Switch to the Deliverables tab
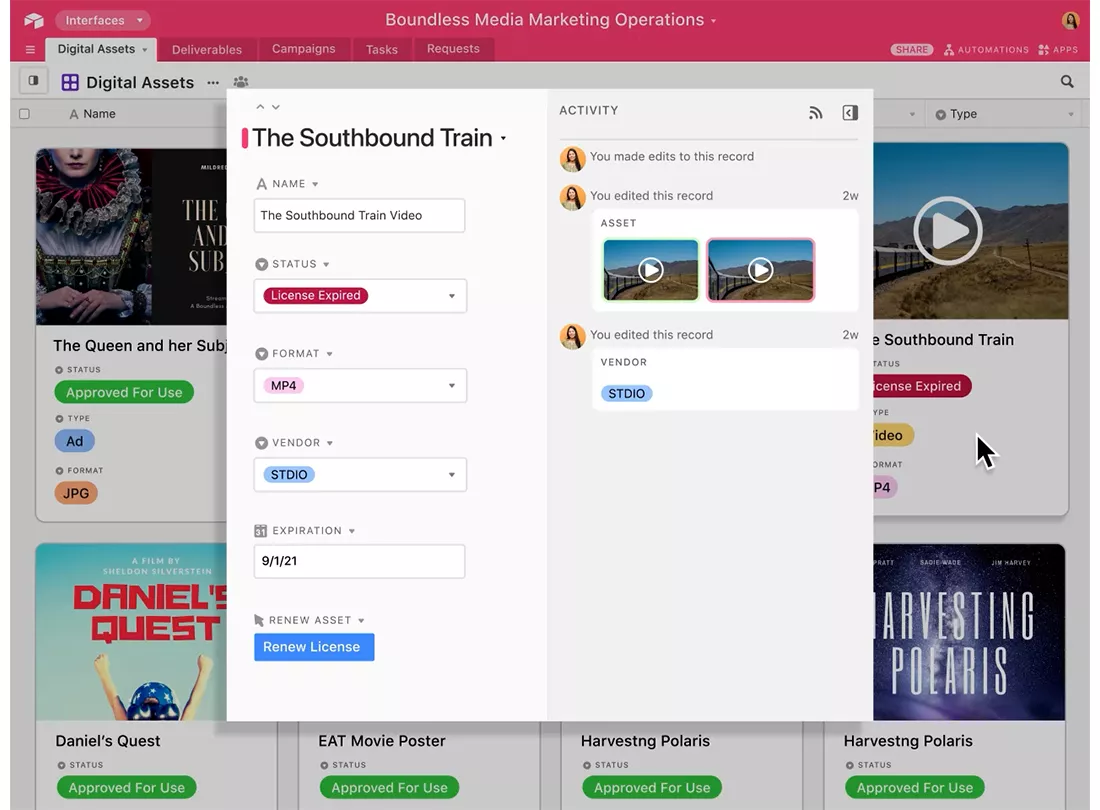This screenshot has width=1100, height=810. coord(207,49)
